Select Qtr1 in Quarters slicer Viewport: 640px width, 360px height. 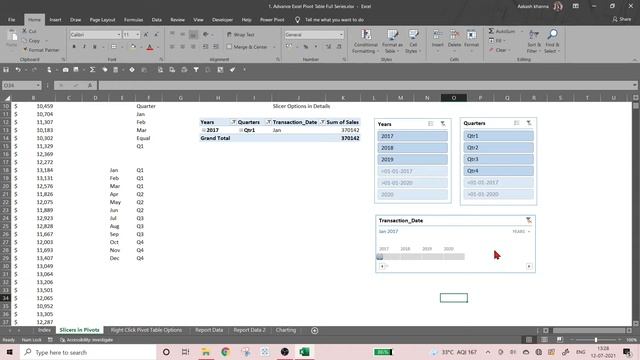click(x=498, y=136)
